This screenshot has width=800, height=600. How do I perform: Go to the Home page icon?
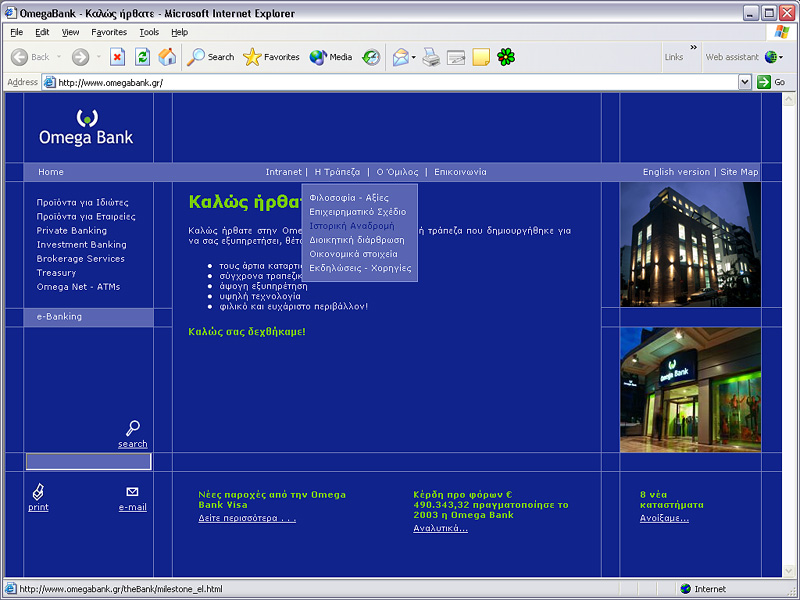[167, 57]
